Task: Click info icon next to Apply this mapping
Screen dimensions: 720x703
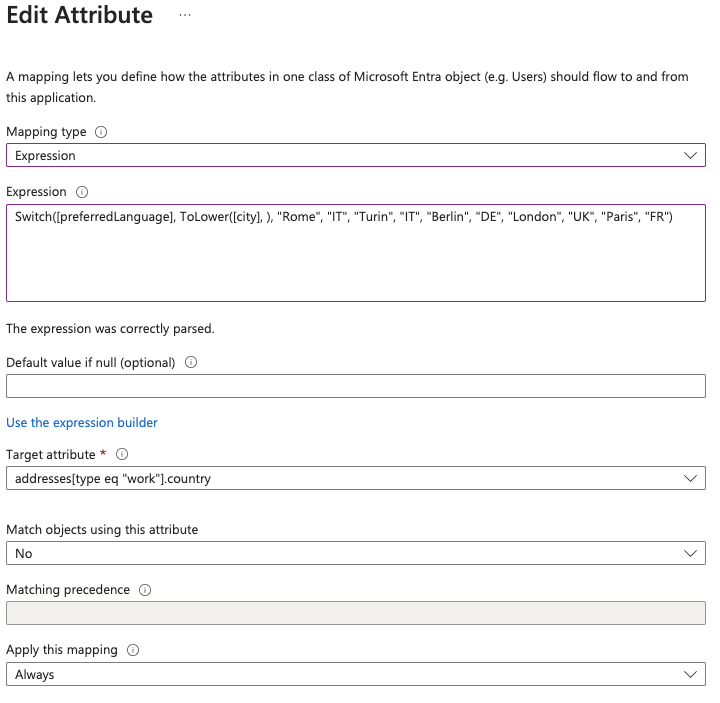Action: [x=133, y=650]
